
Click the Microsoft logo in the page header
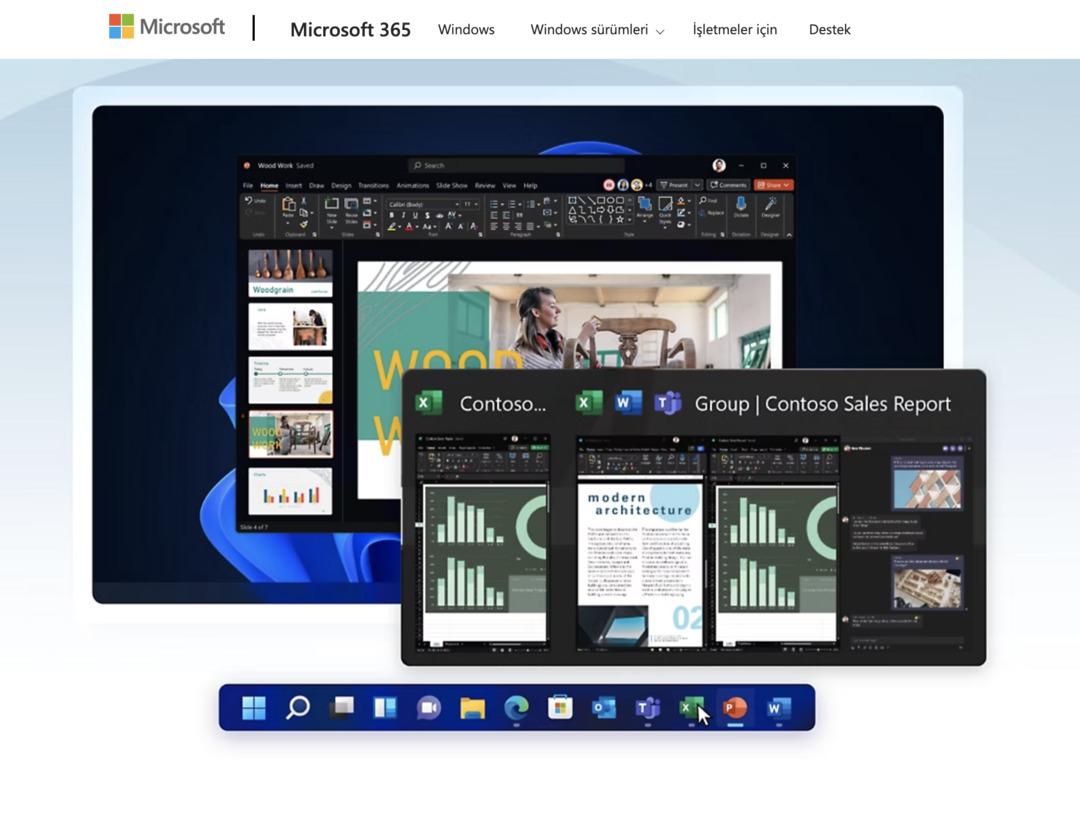point(167,27)
